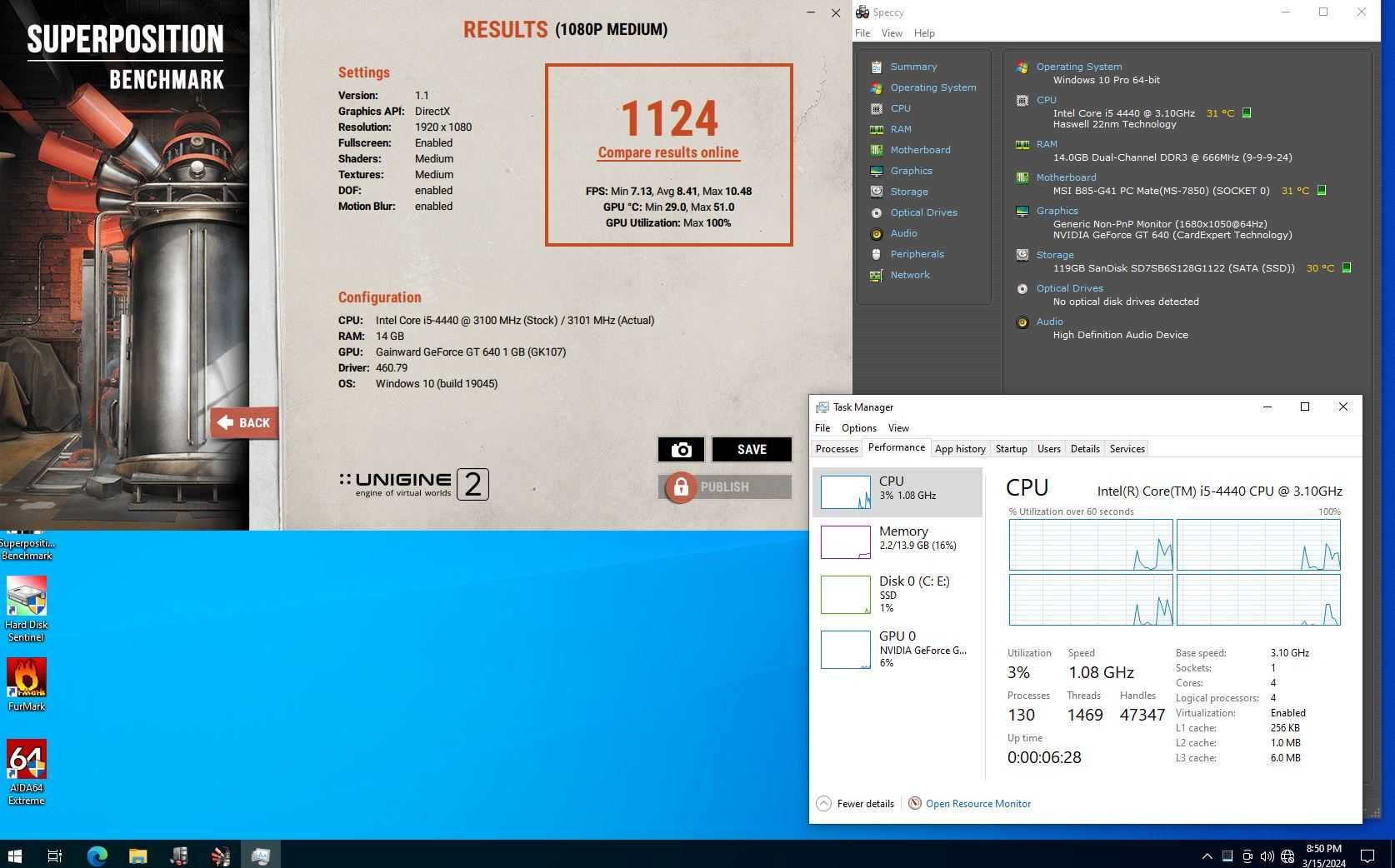Switch to Startup tab

point(1011,449)
